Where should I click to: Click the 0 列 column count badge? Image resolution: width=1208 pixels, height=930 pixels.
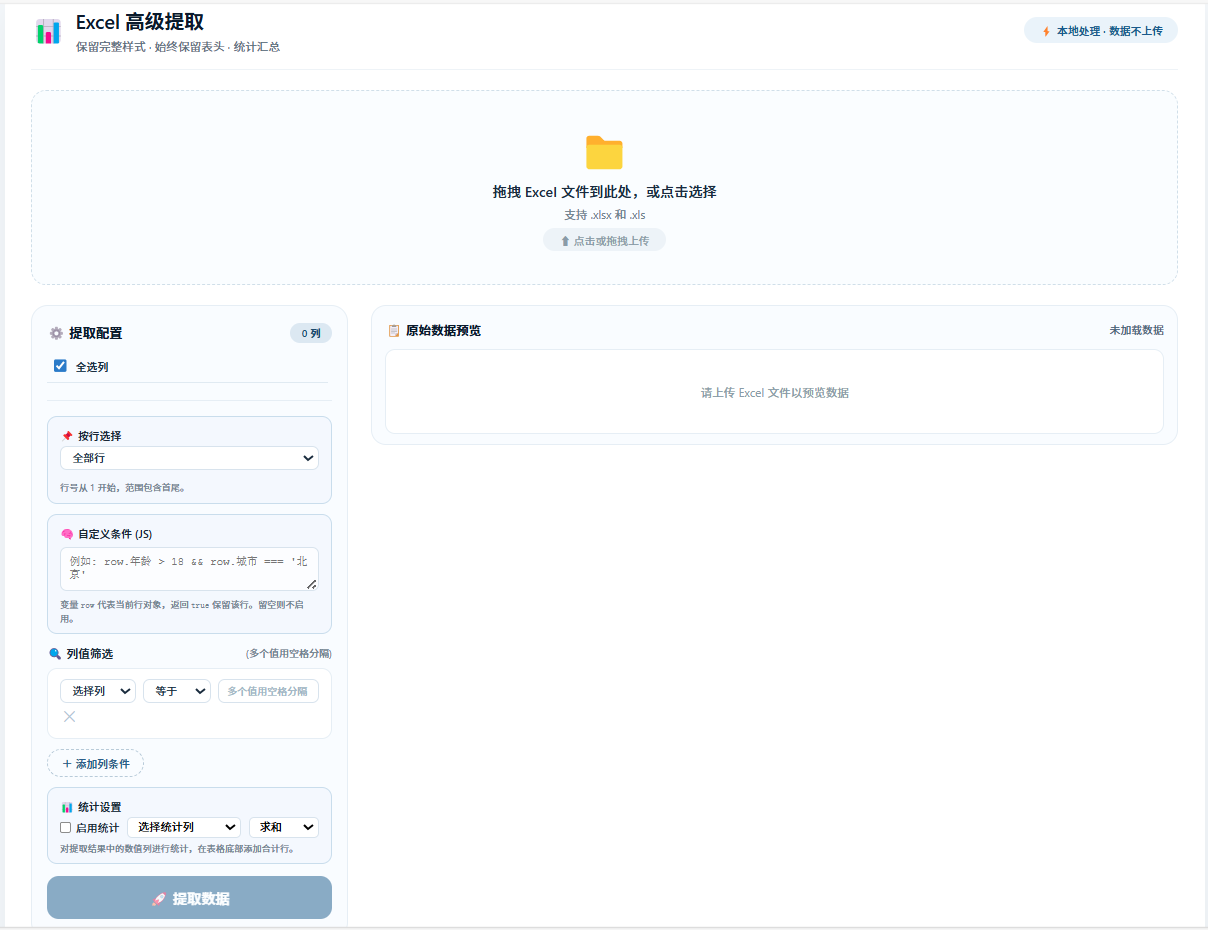311,333
